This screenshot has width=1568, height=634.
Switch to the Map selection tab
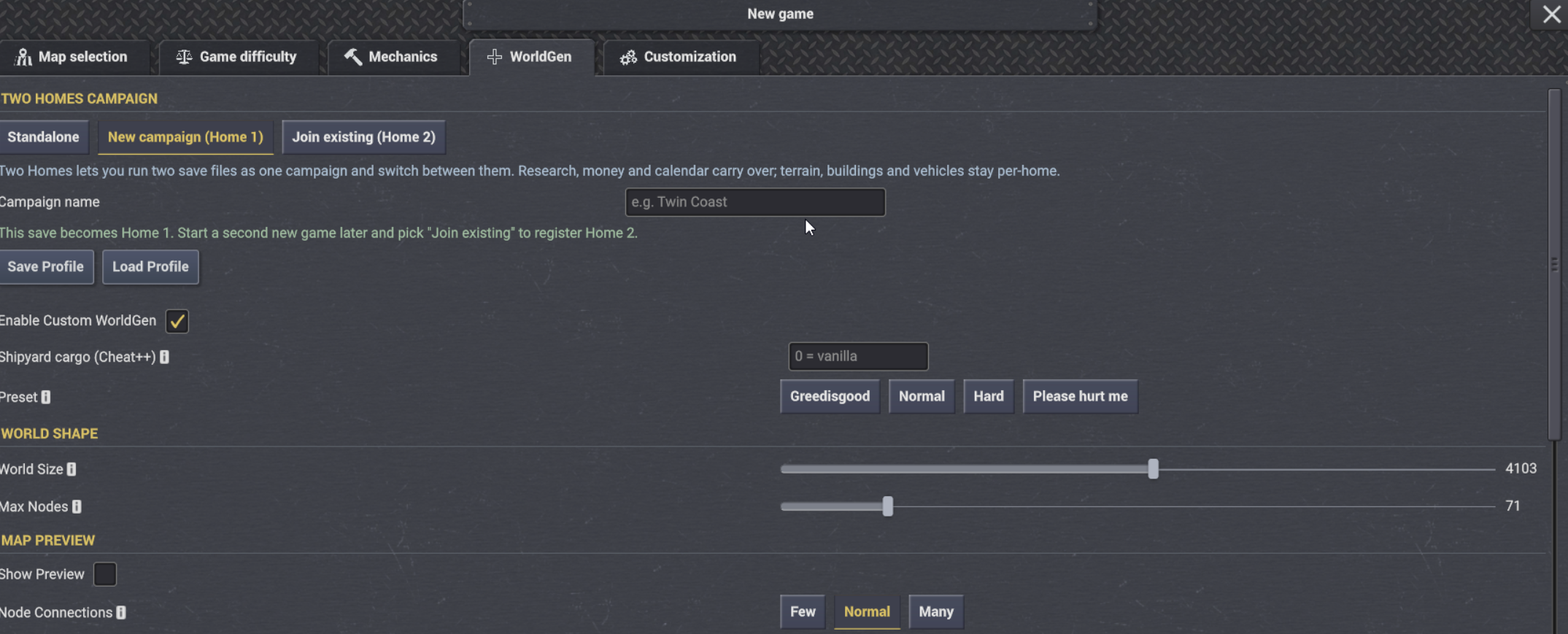(73, 57)
